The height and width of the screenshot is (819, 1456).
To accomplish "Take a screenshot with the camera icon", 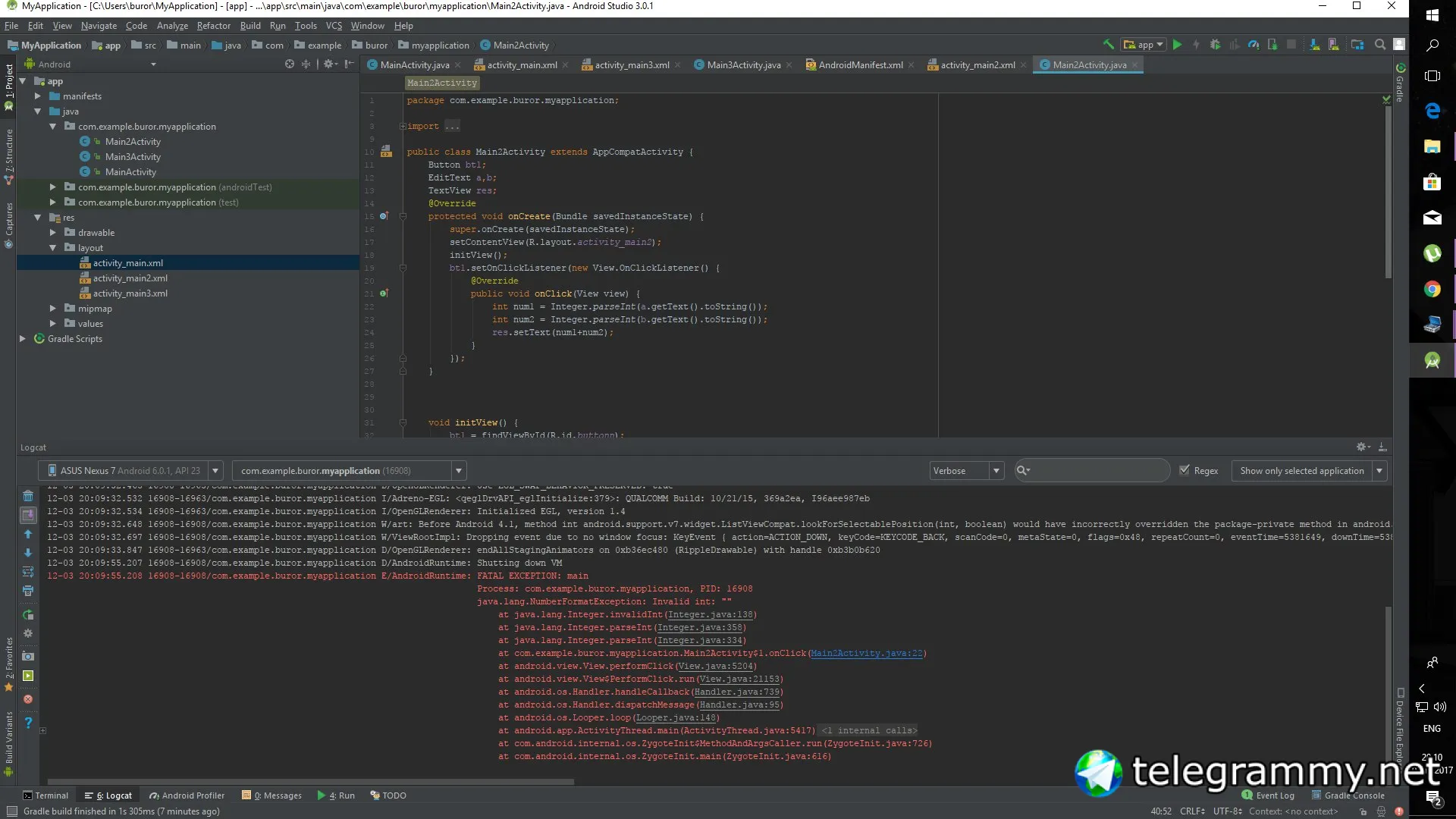I will click(x=28, y=656).
